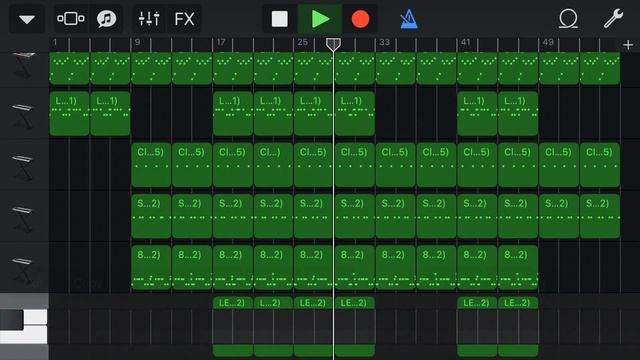Select the shortened Cl...) region at bar 21
Image resolution: width=640 pixels, height=360 pixels.
273,165
